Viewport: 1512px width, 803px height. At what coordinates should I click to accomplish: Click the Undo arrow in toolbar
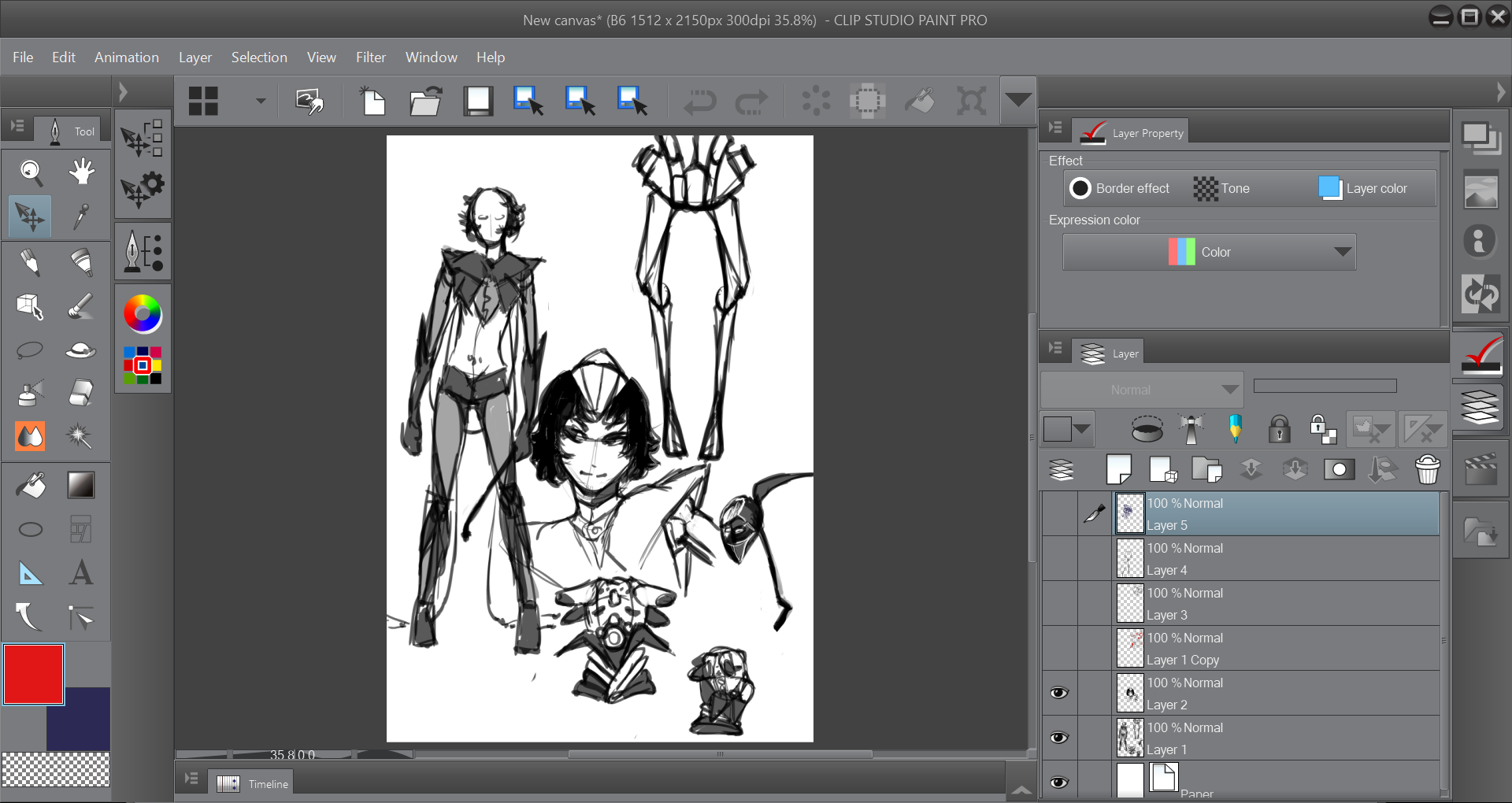[x=699, y=102]
